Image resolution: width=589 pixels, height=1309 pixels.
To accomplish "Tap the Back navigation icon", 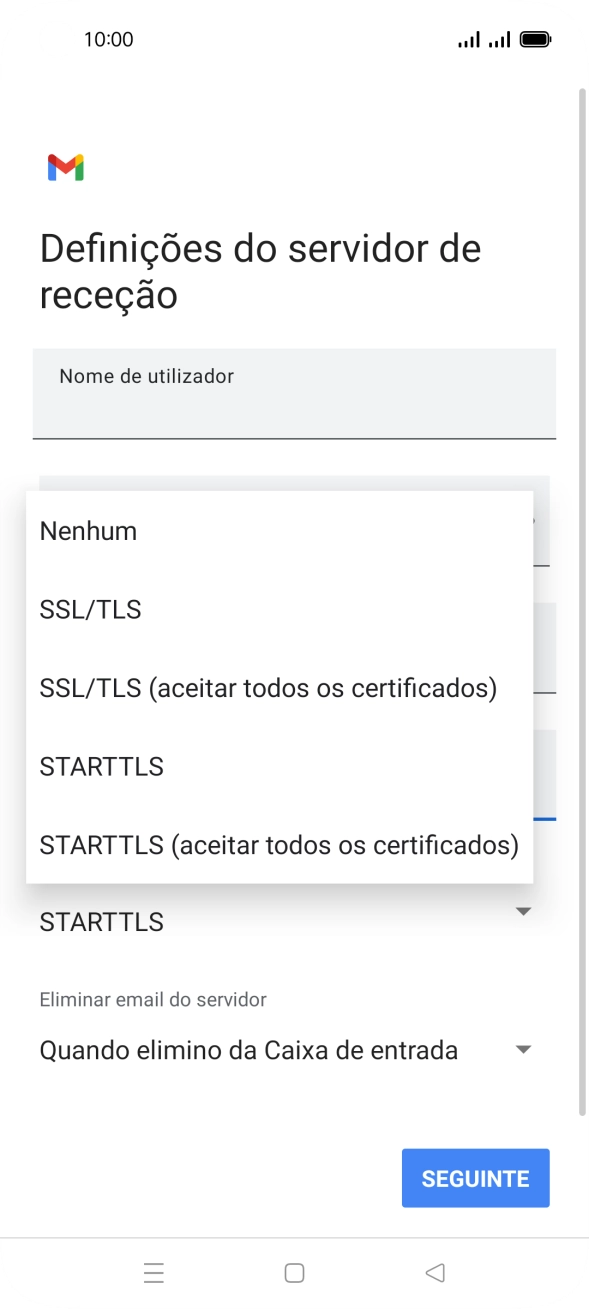I will pyautogui.click(x=435, y=1271).
